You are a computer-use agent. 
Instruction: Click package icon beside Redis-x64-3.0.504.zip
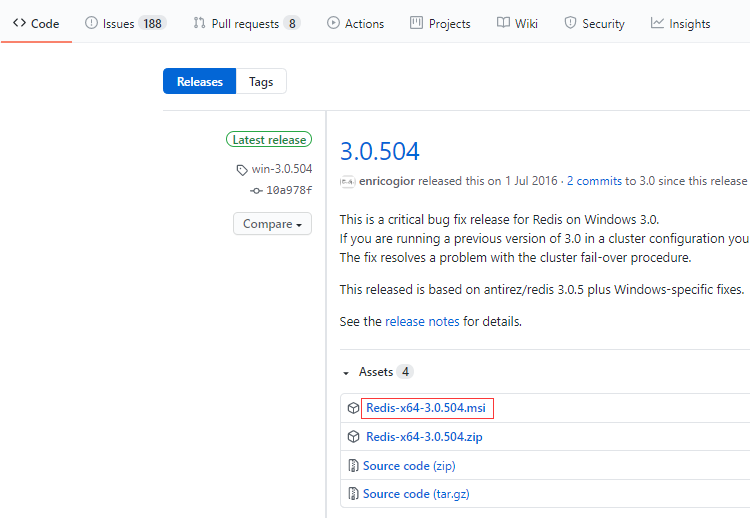coord(353,437)
